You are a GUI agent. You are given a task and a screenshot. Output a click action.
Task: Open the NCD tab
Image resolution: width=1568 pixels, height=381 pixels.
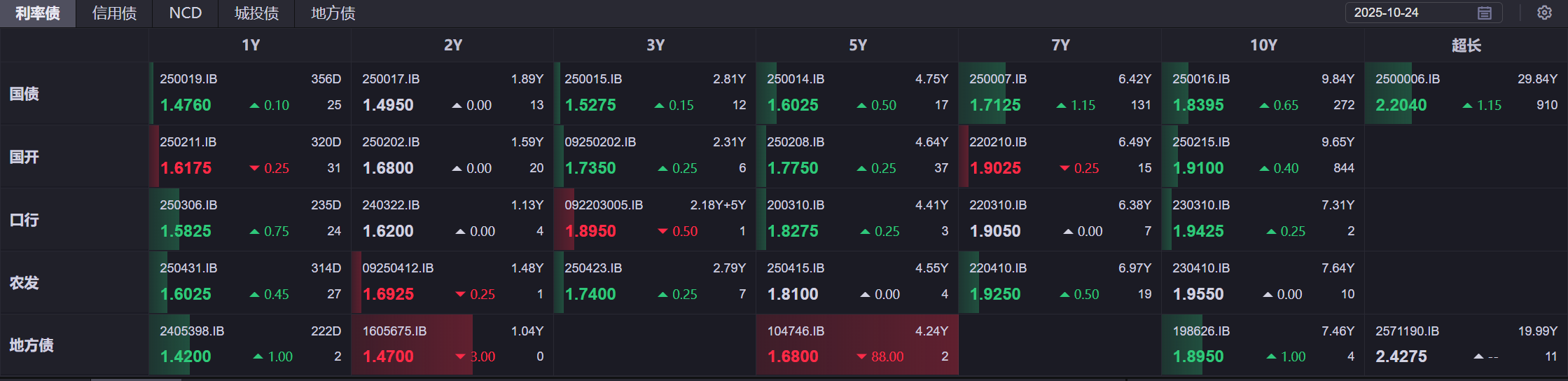pos(186,13)
